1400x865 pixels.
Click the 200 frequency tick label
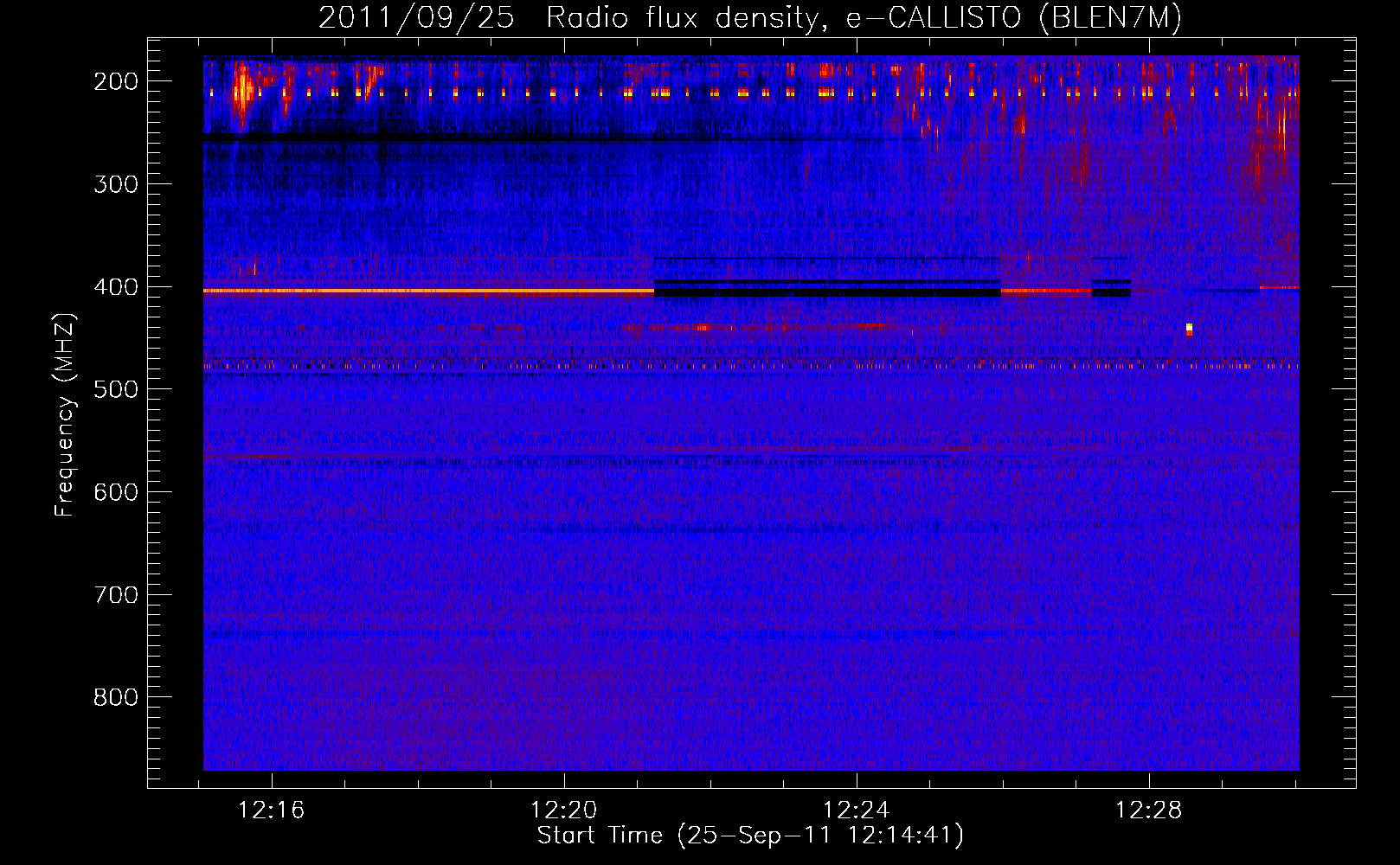116,81
